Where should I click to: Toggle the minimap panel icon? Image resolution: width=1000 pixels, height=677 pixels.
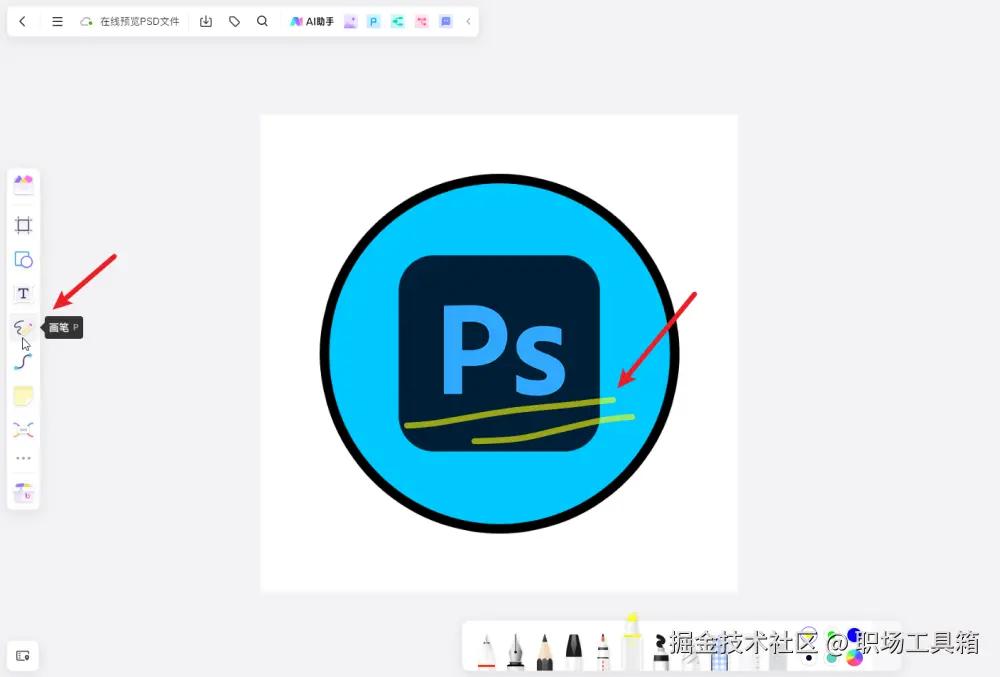(23, 656)
